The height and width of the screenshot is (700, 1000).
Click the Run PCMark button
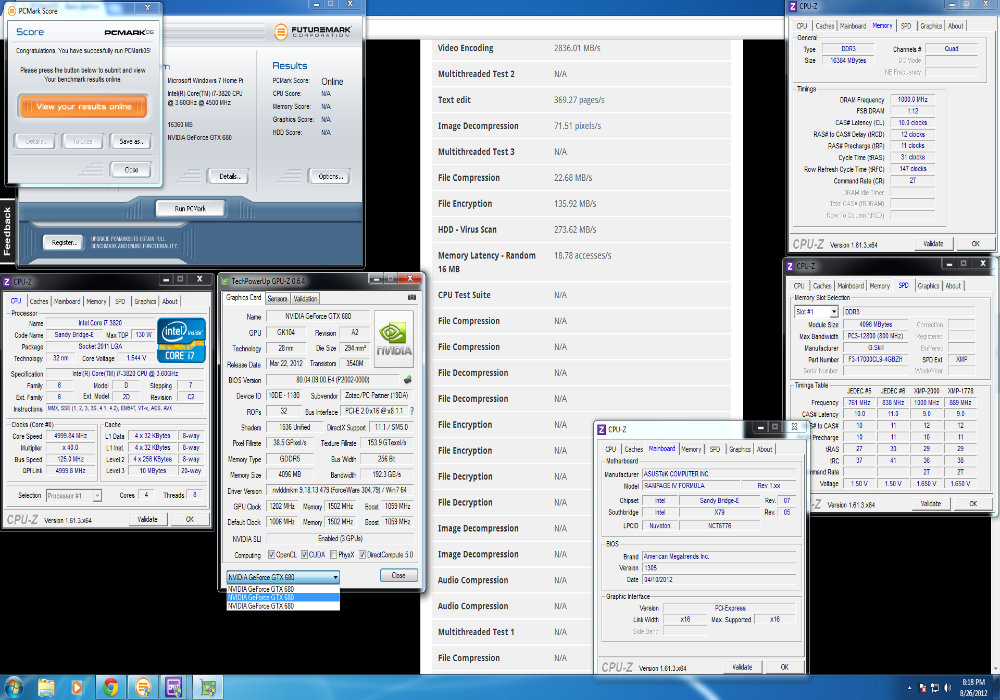coord(190,208)
